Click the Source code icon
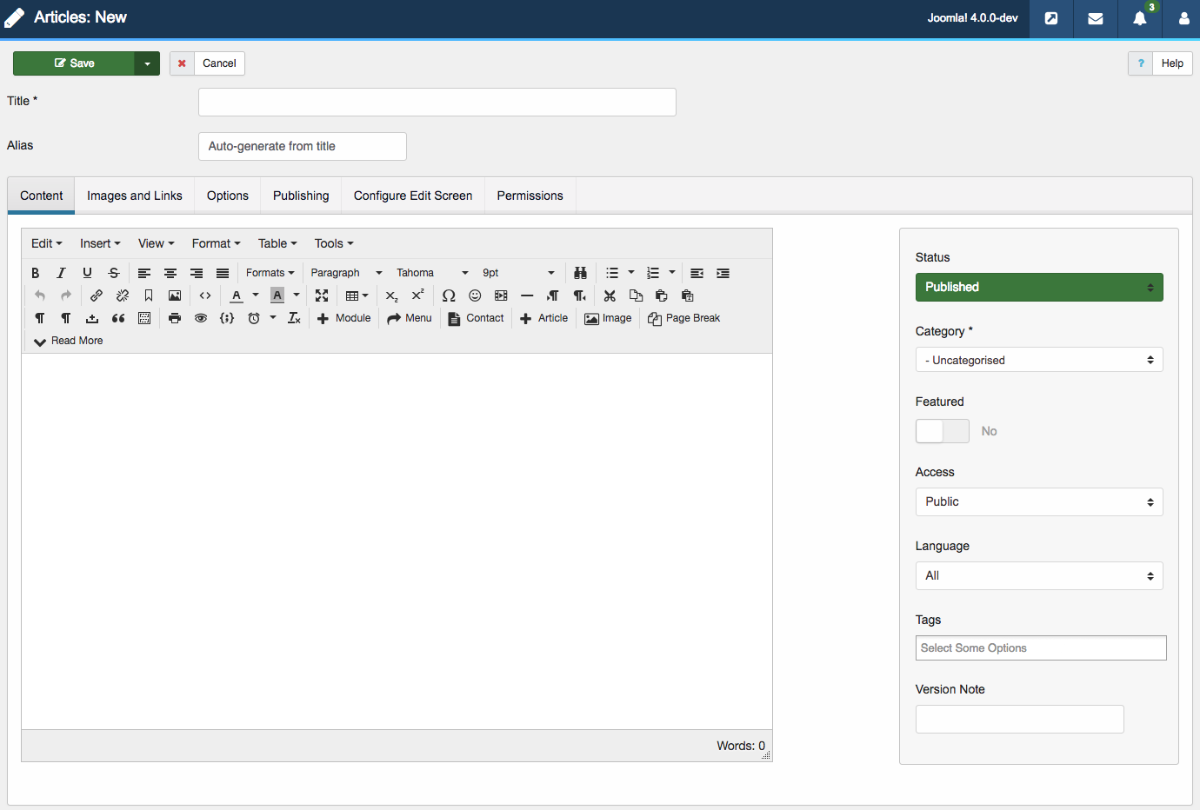Viewport: 1200px width, 810px height. point(203,295)
